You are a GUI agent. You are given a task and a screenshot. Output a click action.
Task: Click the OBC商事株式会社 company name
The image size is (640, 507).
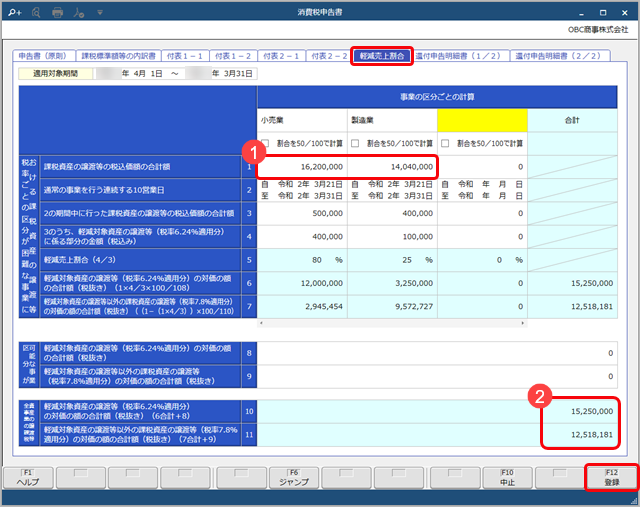coord(598,30)
